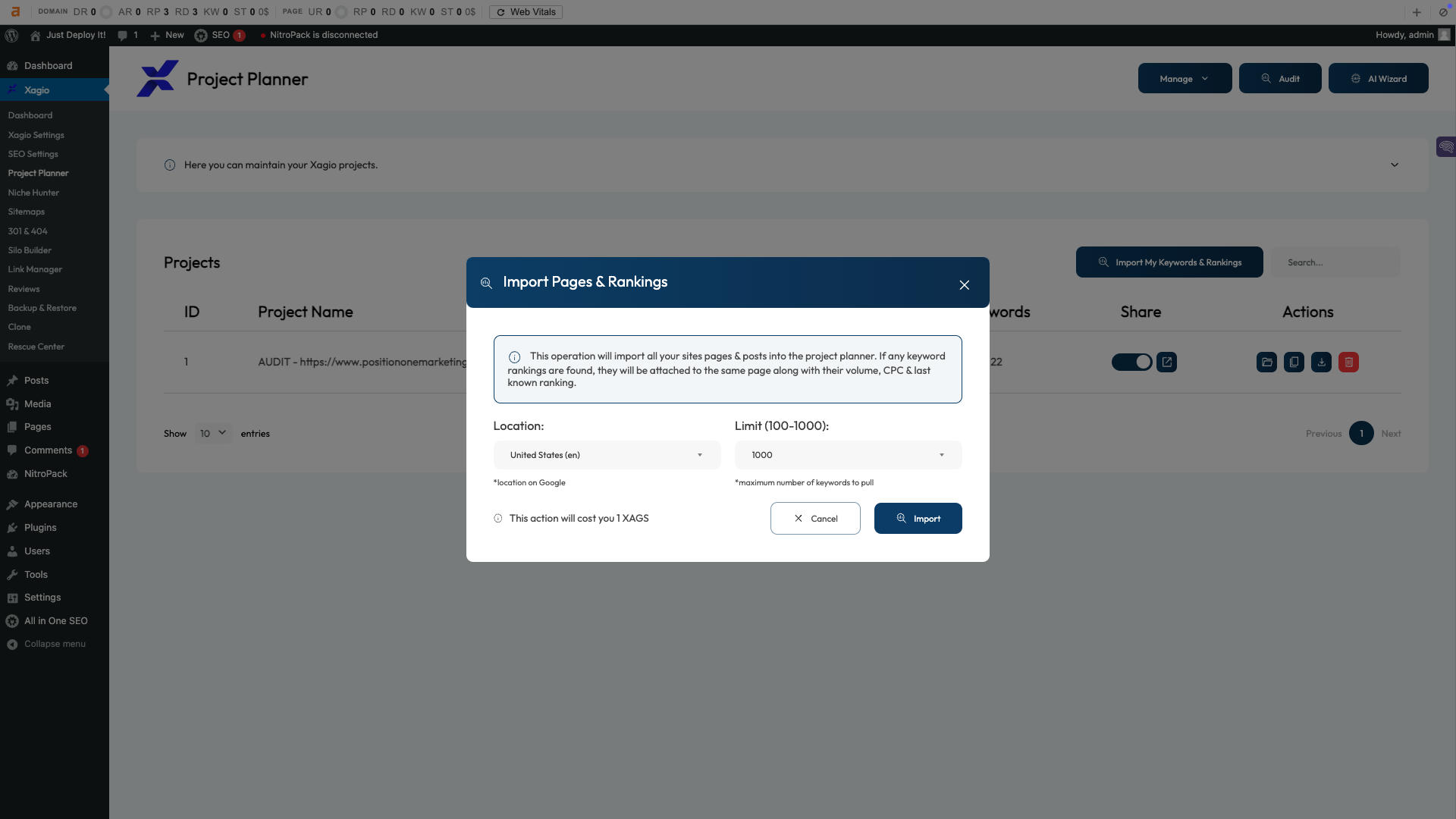Open Clone submenu
This screenshot has width=1456, height=819.
(20, 327)
